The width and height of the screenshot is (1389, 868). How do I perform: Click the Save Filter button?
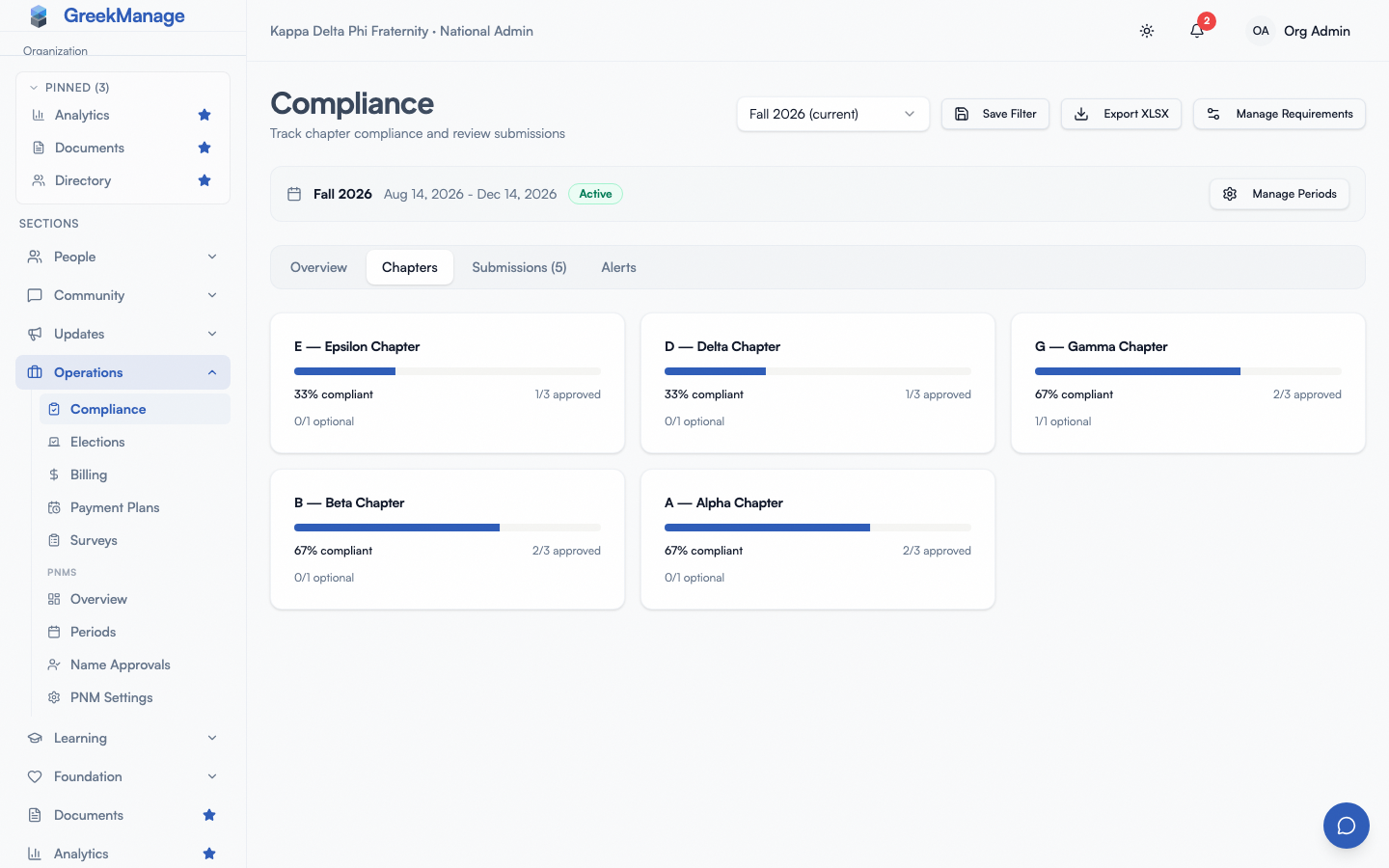pos(995,114)
